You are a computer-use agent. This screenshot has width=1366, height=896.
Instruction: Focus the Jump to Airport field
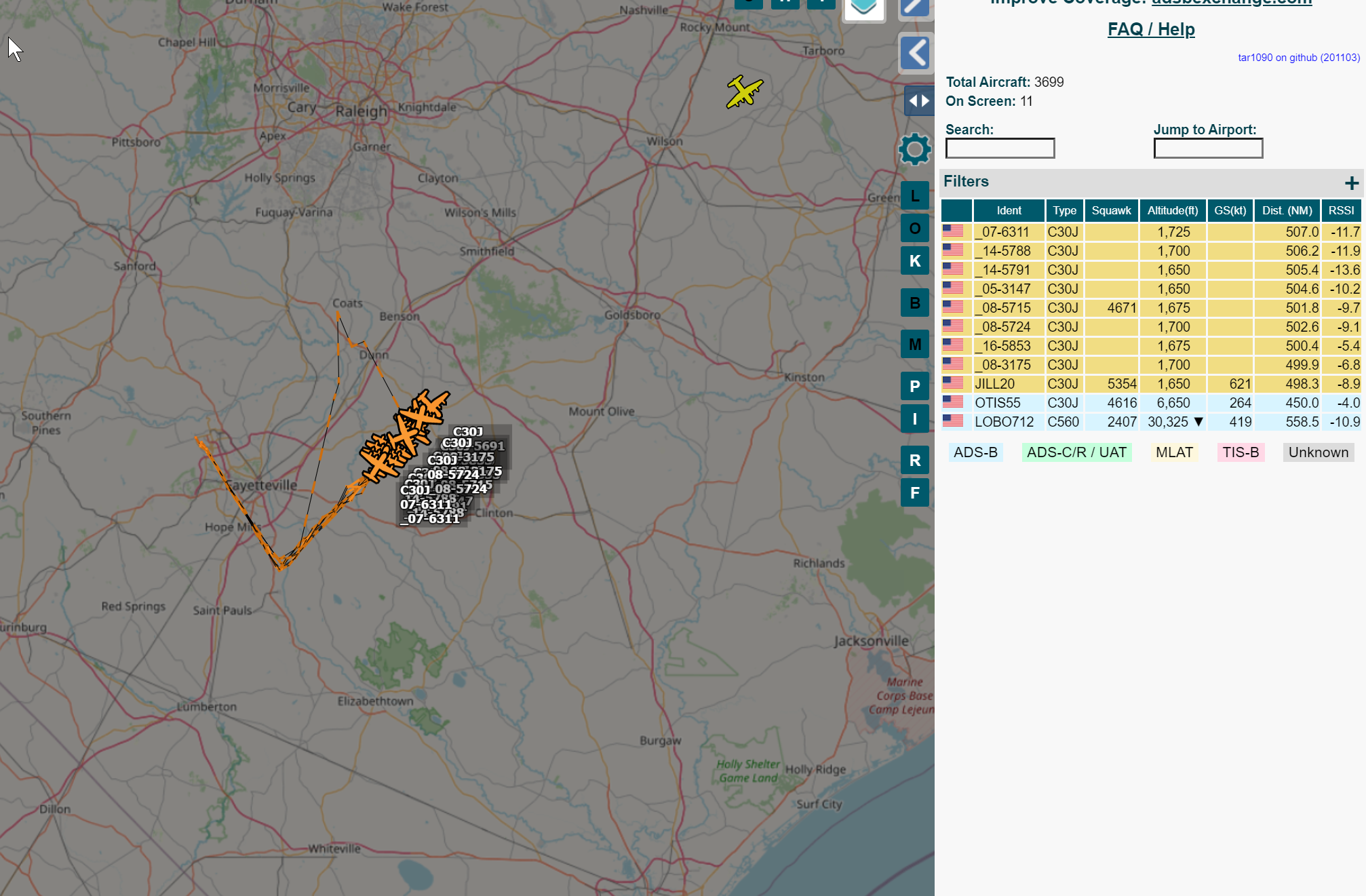pos(1208,149)
